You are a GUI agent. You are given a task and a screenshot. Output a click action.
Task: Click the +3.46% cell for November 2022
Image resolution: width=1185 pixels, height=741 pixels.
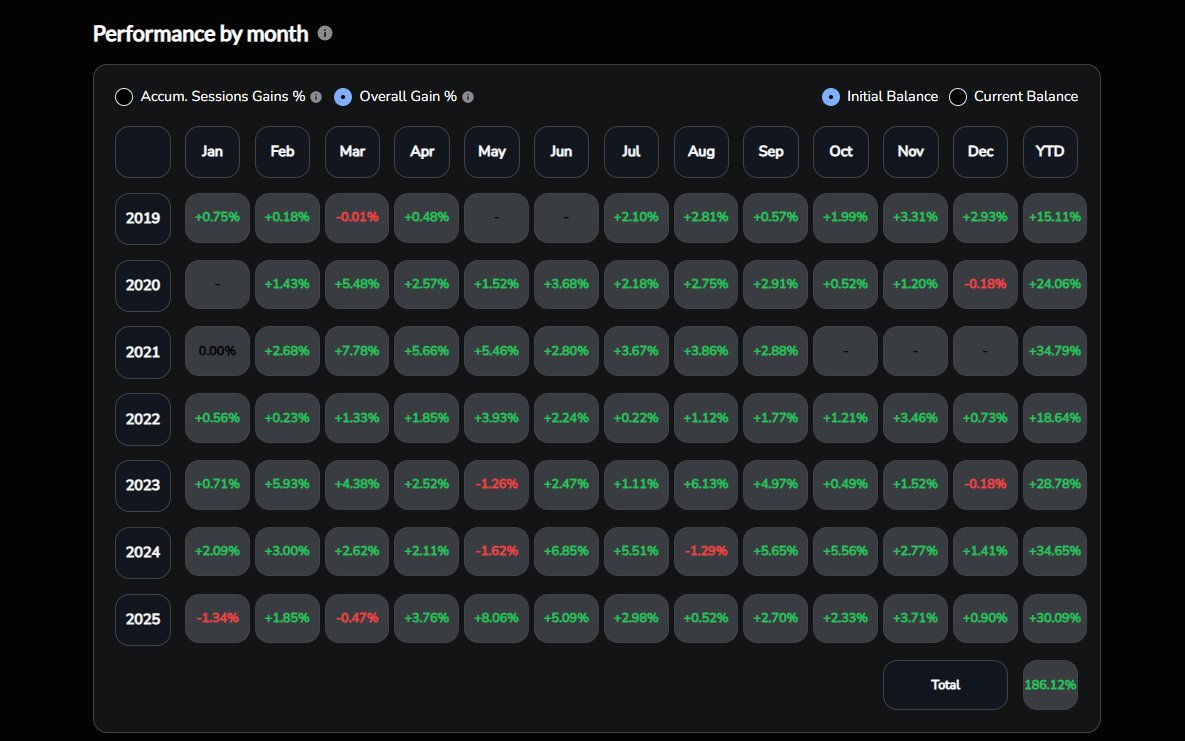click(x=915, y=418)
